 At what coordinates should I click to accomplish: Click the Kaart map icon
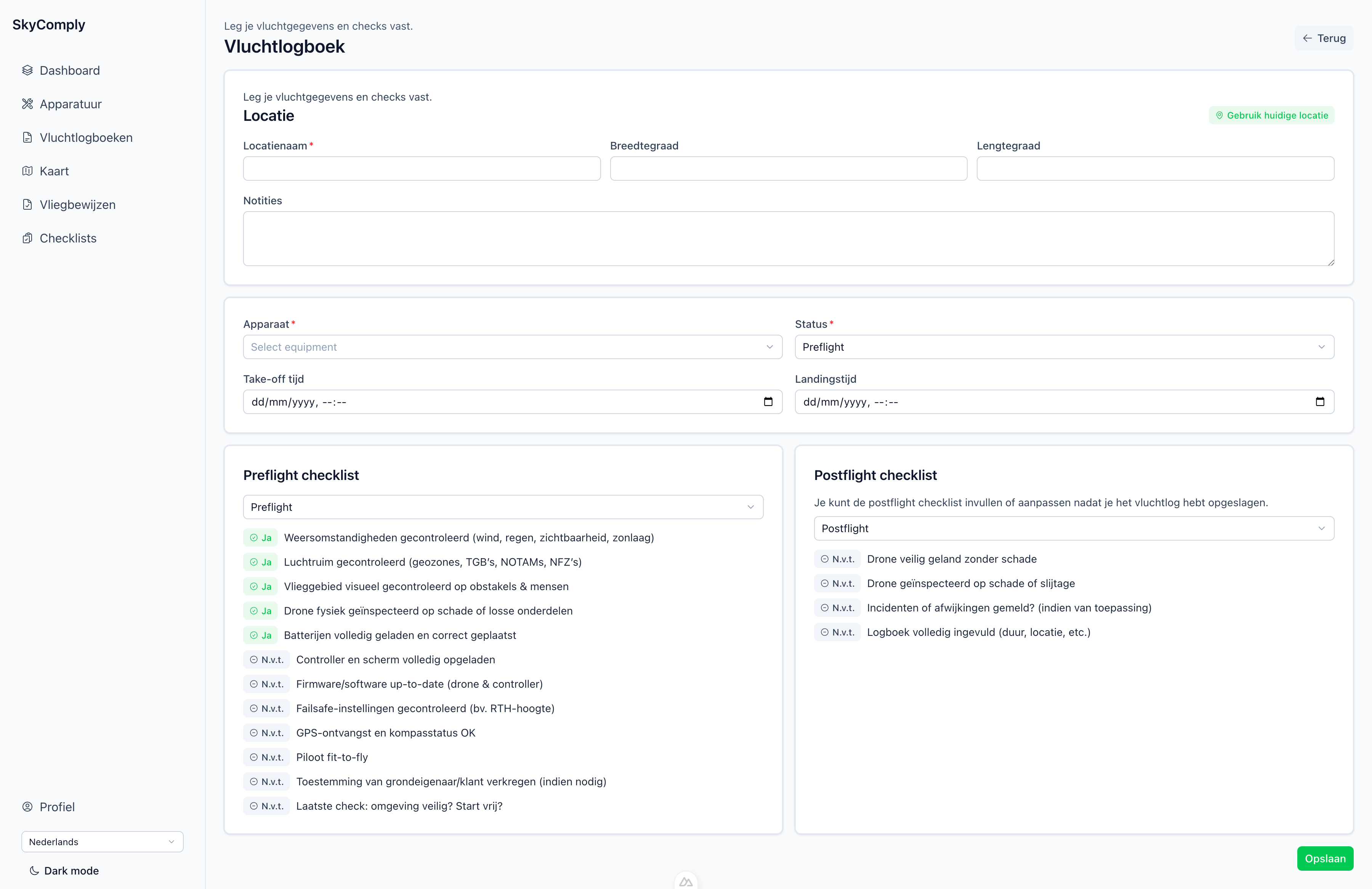27,171
